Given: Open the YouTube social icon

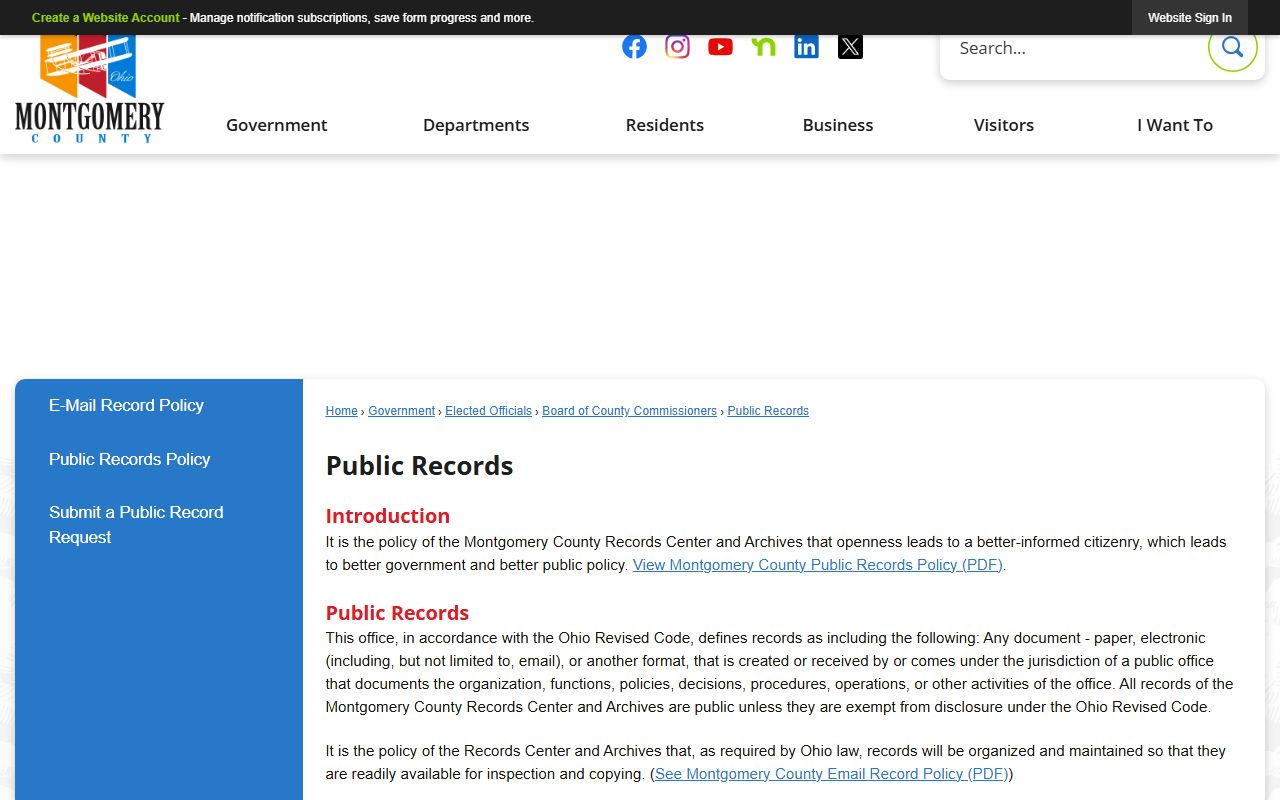Looking at the screenshot, I should click(720, 47).
